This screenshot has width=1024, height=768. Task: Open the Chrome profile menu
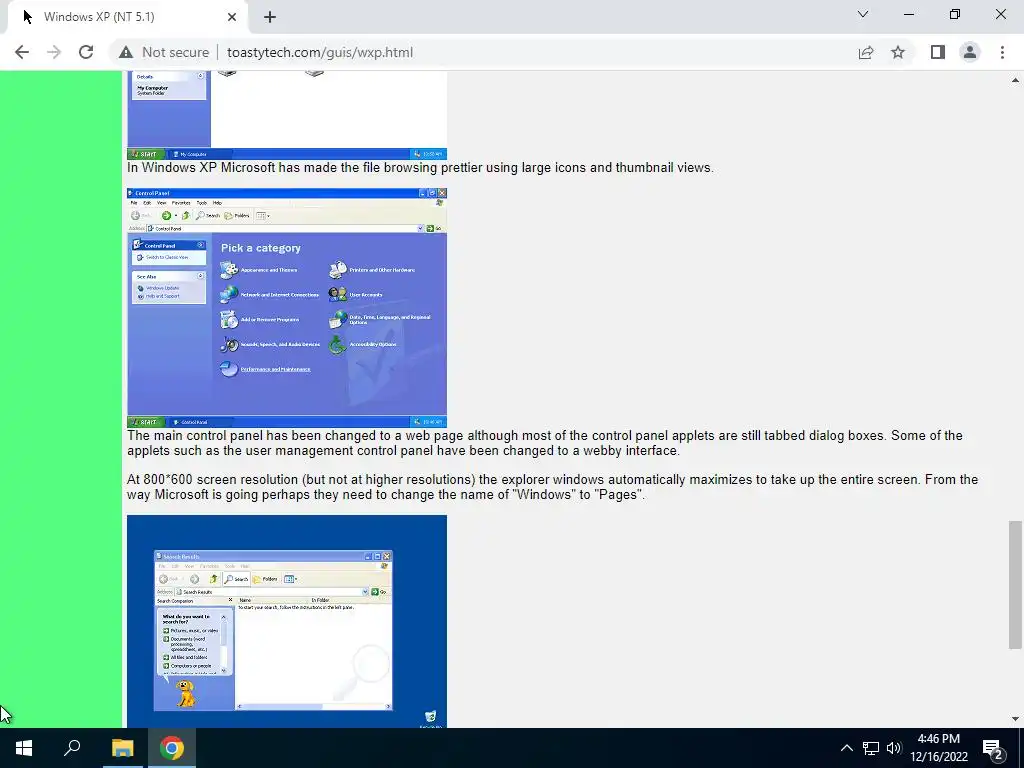pos(970,52)
